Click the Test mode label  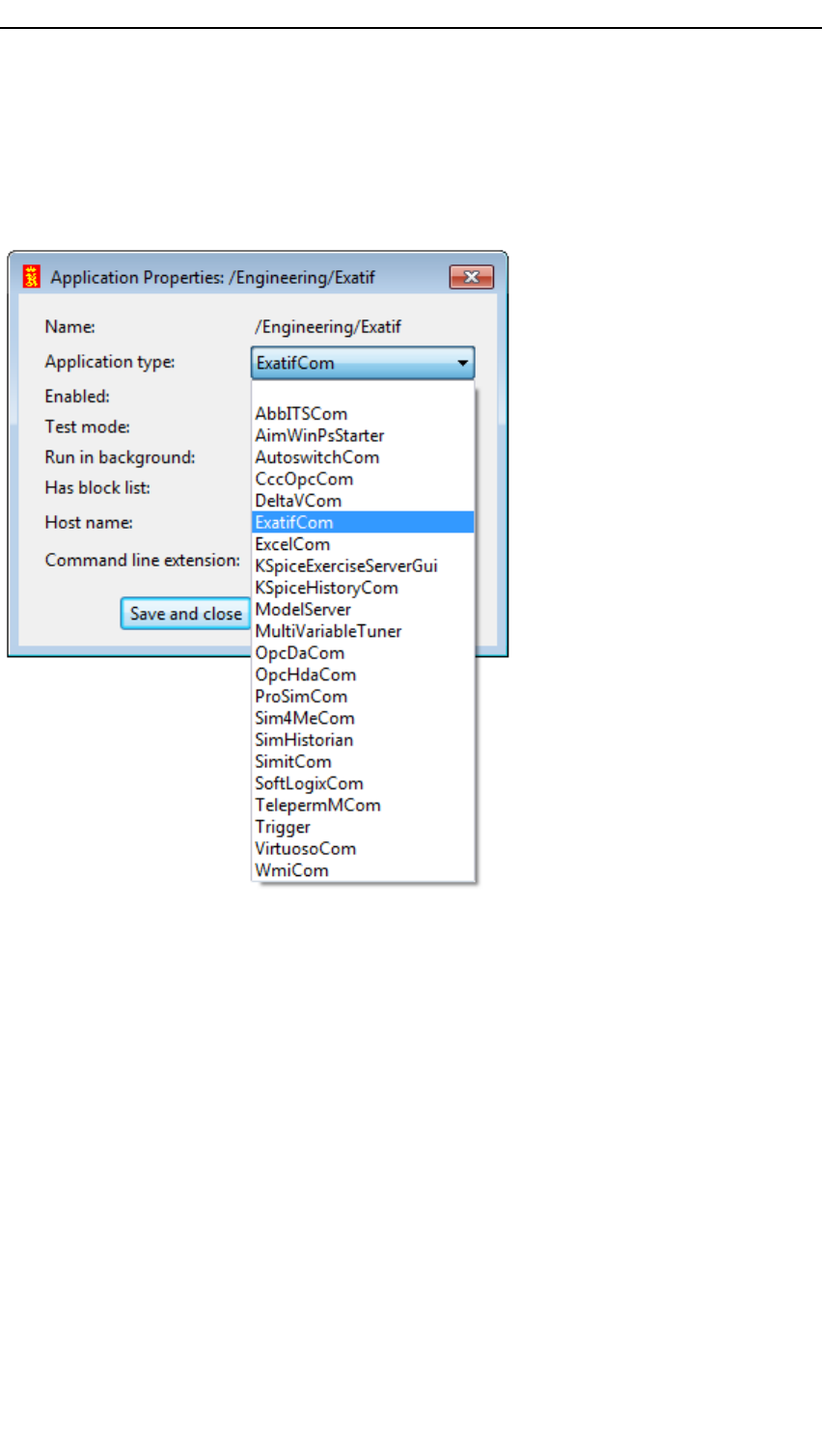click(x=87, y=426)
